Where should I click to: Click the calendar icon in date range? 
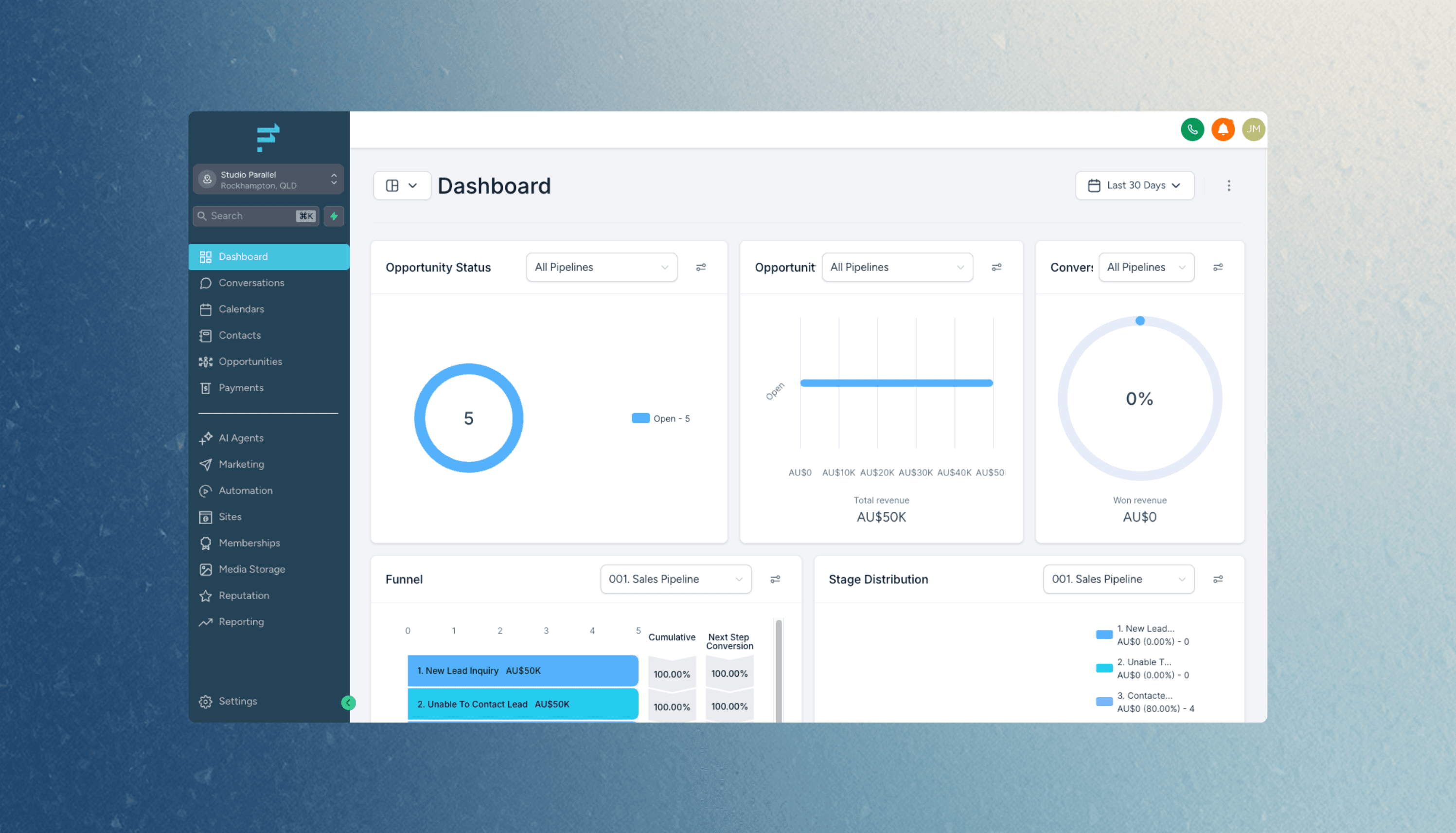(1094, 185)
